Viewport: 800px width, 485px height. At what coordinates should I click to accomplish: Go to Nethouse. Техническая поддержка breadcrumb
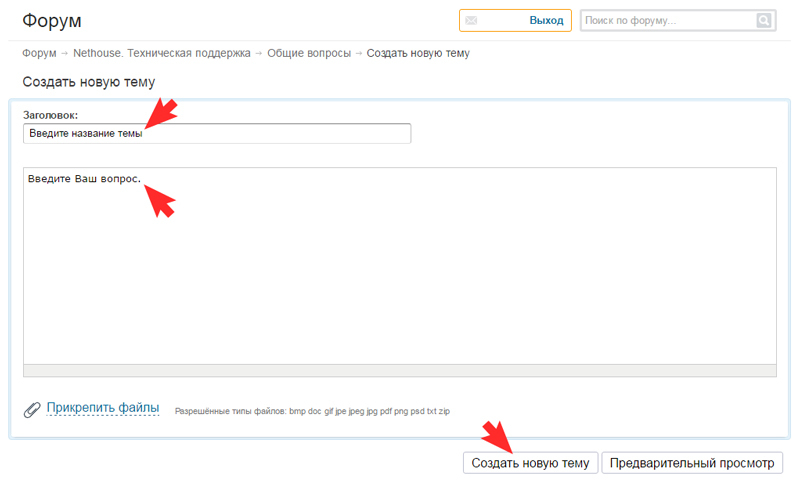pos(162,53)
